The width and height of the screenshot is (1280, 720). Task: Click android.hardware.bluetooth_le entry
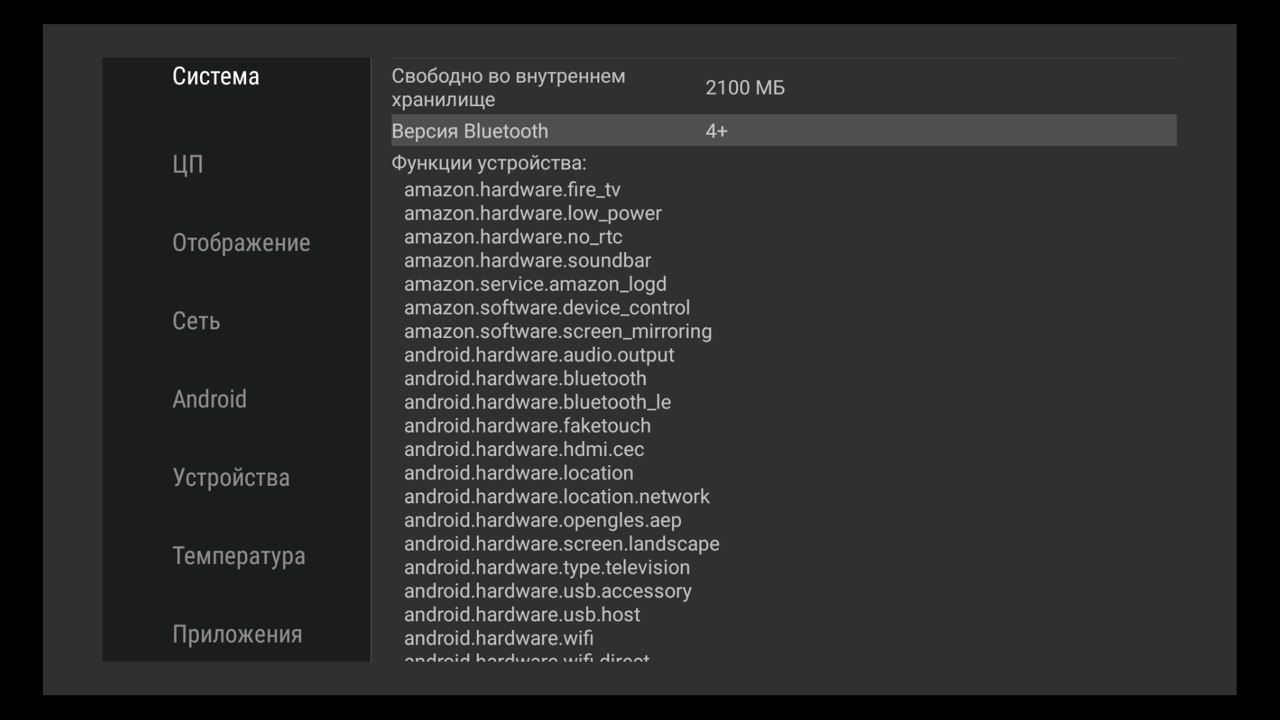537,402
